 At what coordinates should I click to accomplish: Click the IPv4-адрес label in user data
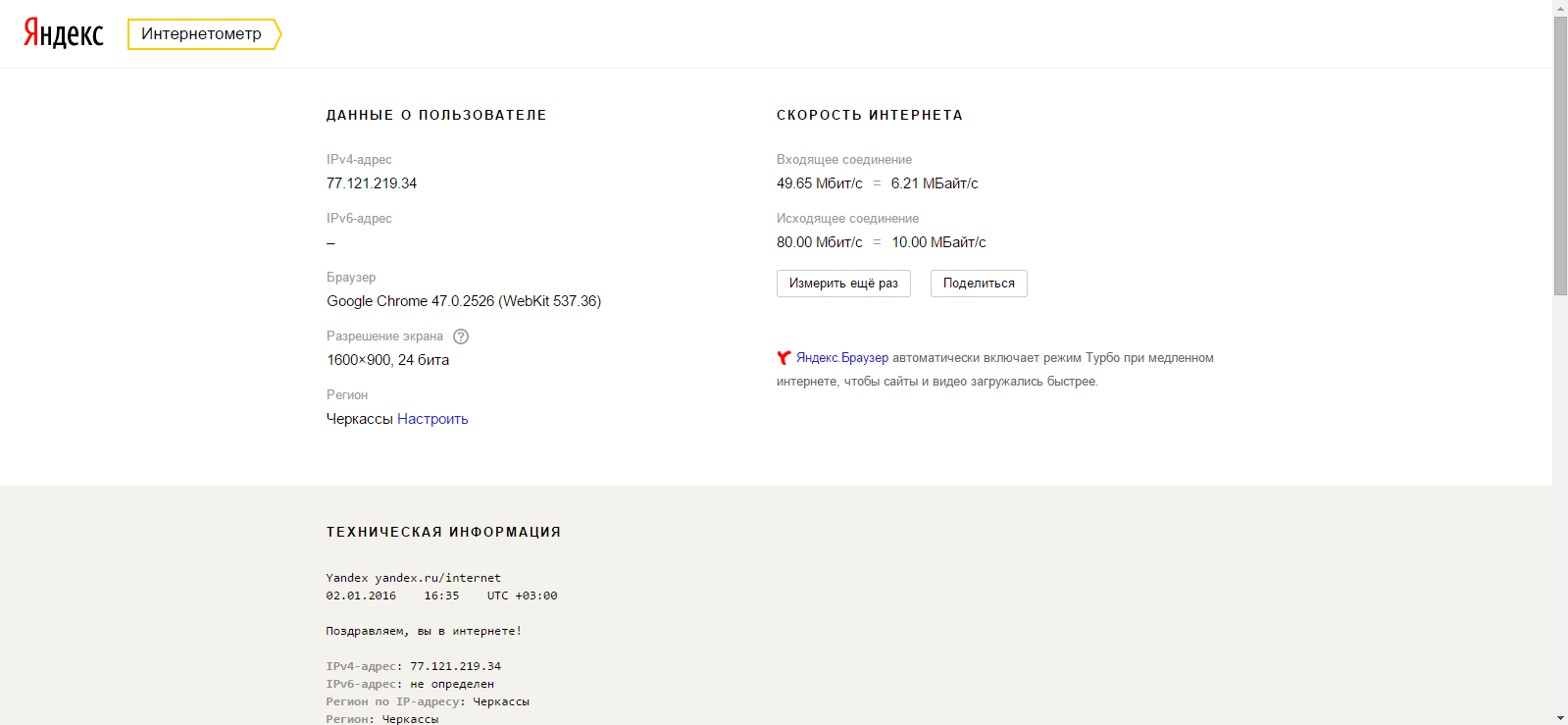(359, 160)
